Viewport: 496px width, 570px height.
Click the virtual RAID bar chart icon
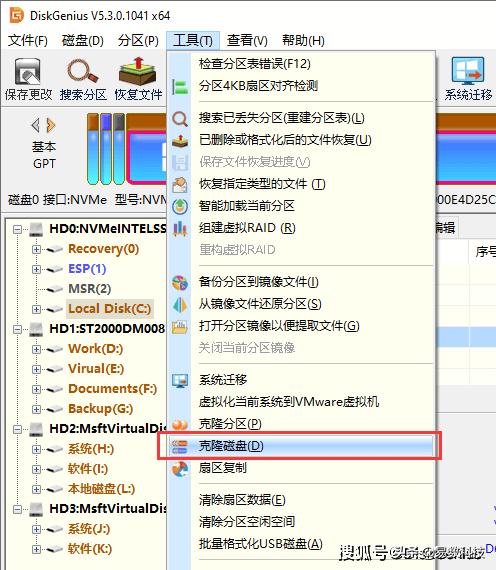tap(180, 228)
